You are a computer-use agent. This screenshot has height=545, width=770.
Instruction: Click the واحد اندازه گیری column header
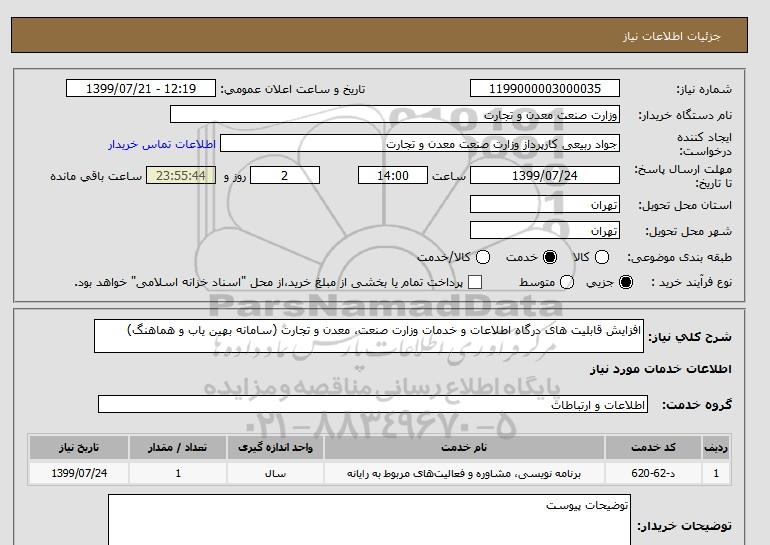275,447
